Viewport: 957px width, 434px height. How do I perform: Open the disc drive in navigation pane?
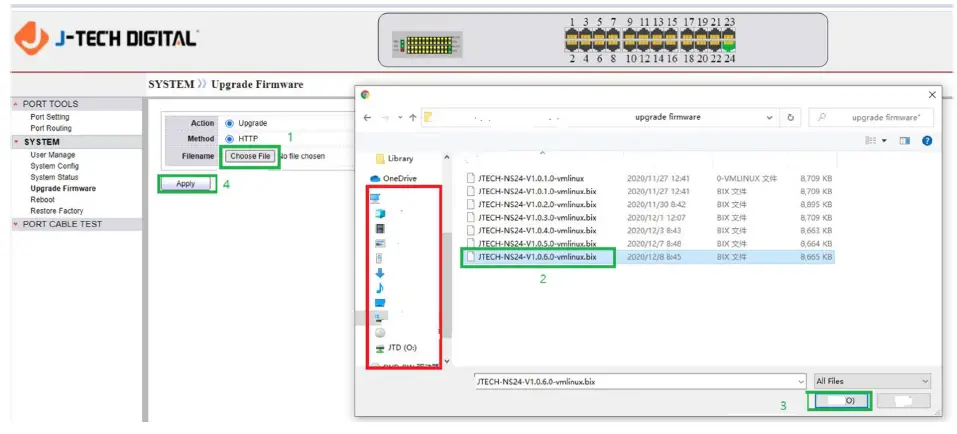[380, 333]
